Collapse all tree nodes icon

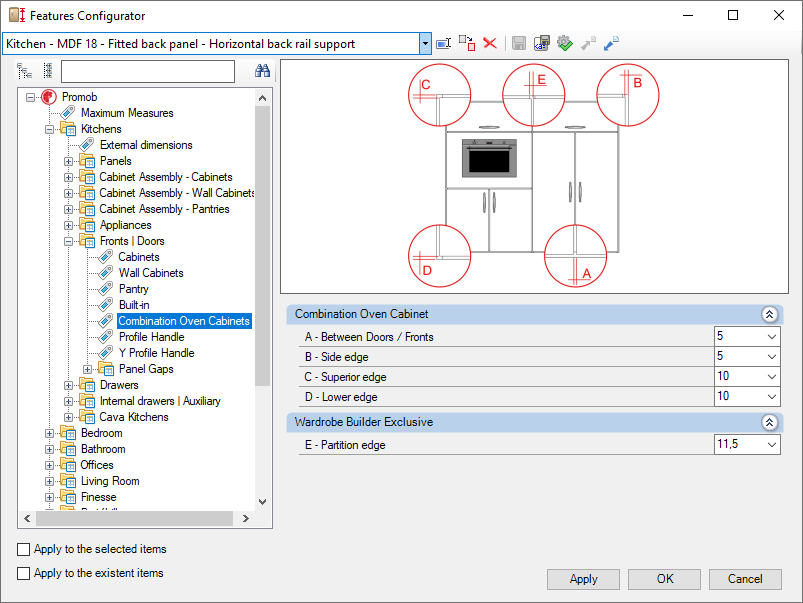48,71
